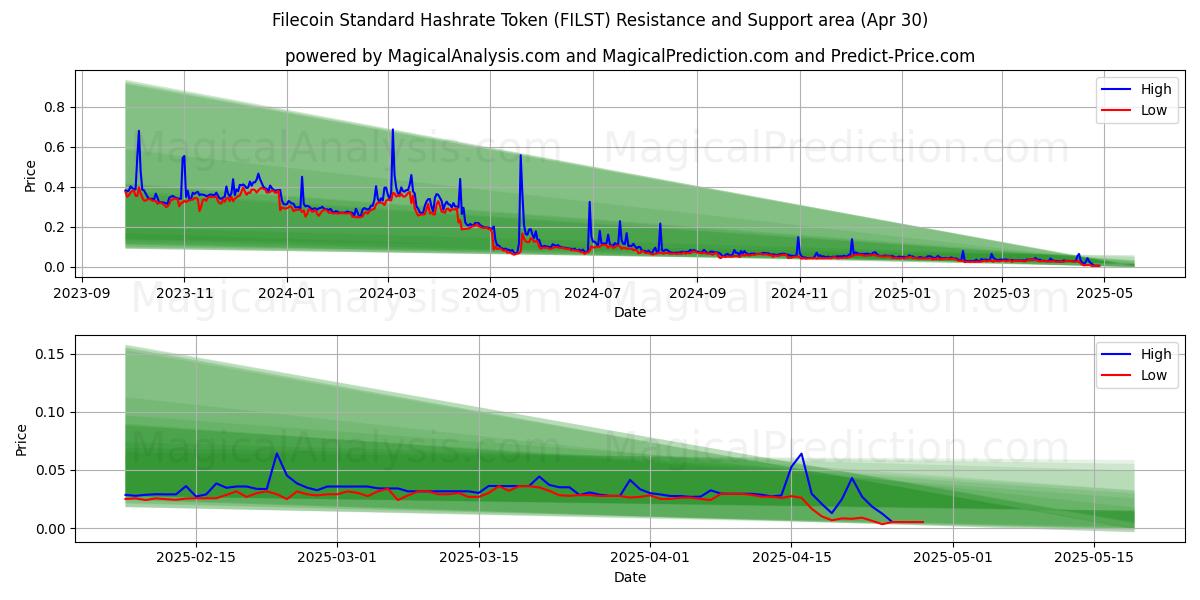Click the '2025-05' tick label on top chart

click(x=1105, y=293)
